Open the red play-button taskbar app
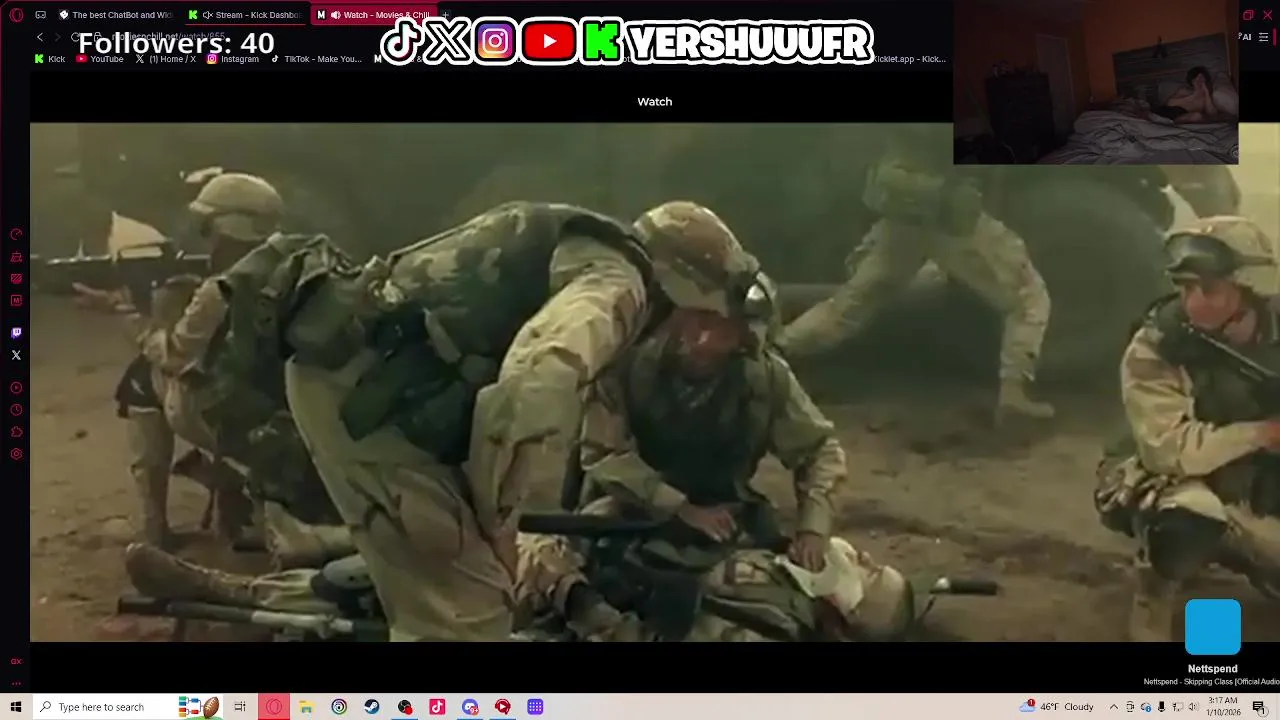The image size is (1280, 720). point(503,707)
